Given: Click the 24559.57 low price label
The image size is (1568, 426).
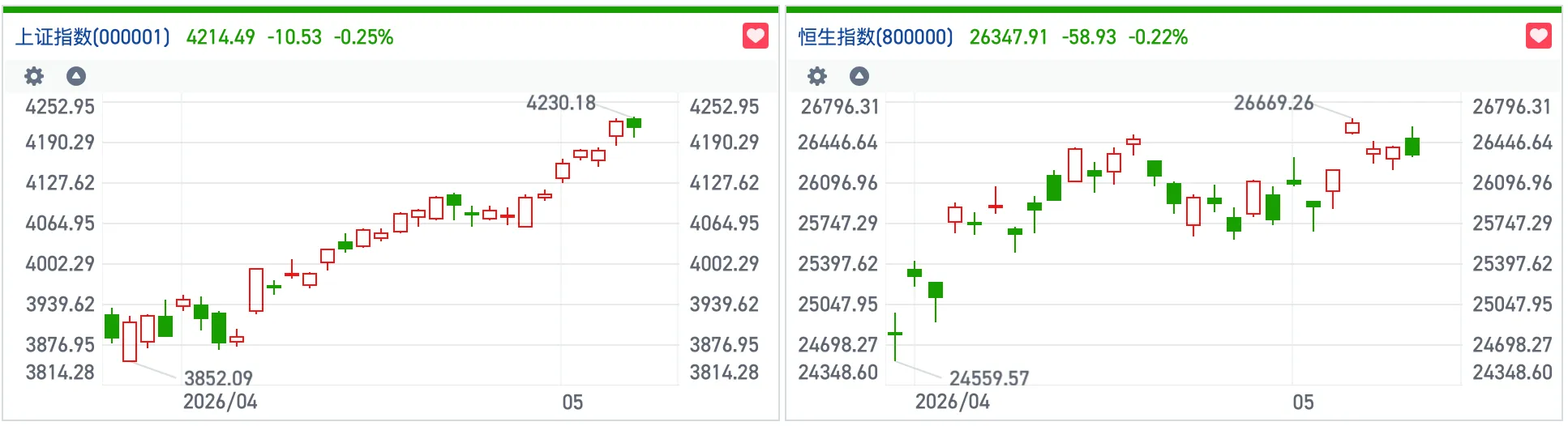Looking at the screenshot, I should (x=989, y=378).
